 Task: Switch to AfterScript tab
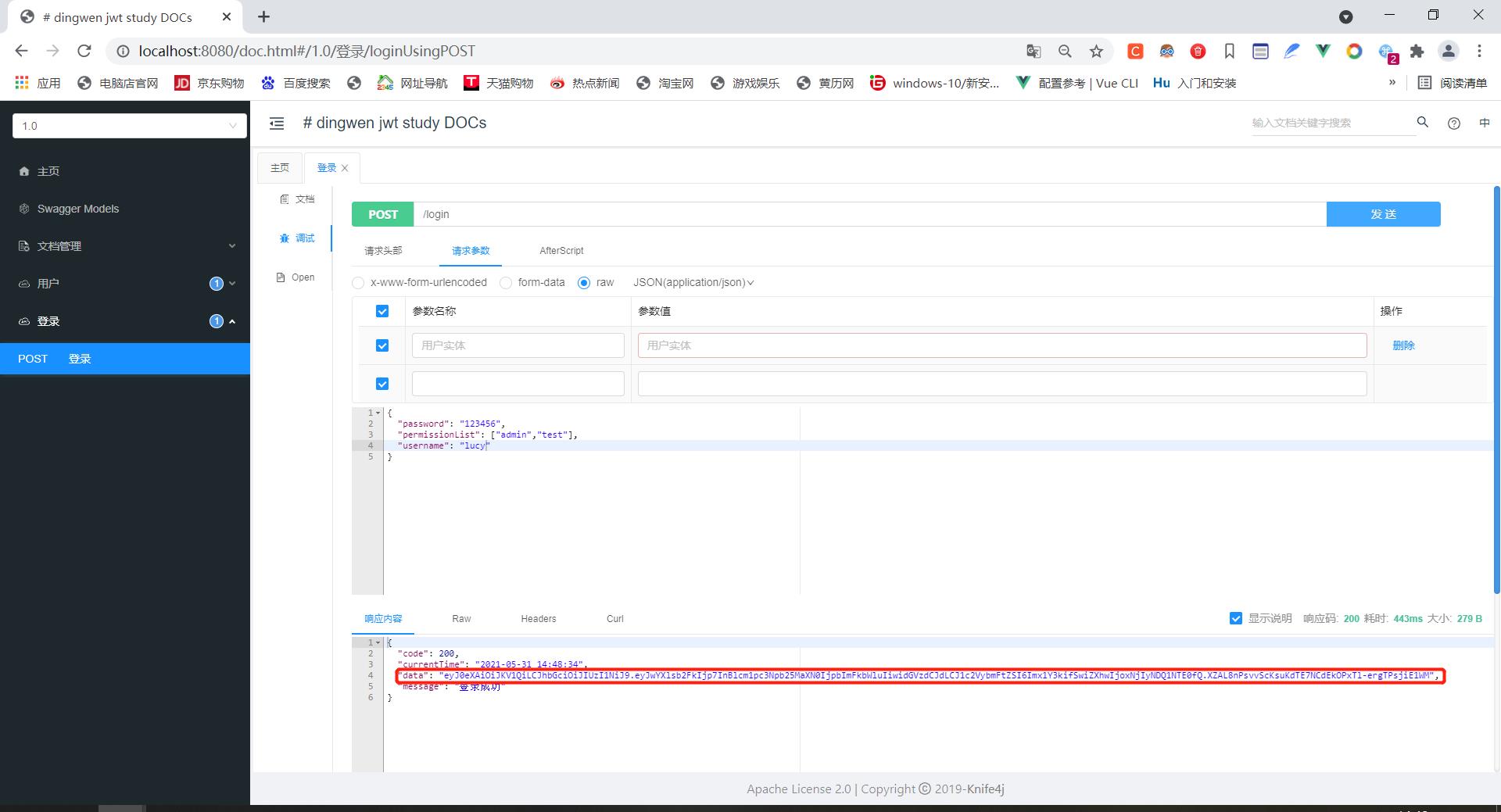(561, 251)
